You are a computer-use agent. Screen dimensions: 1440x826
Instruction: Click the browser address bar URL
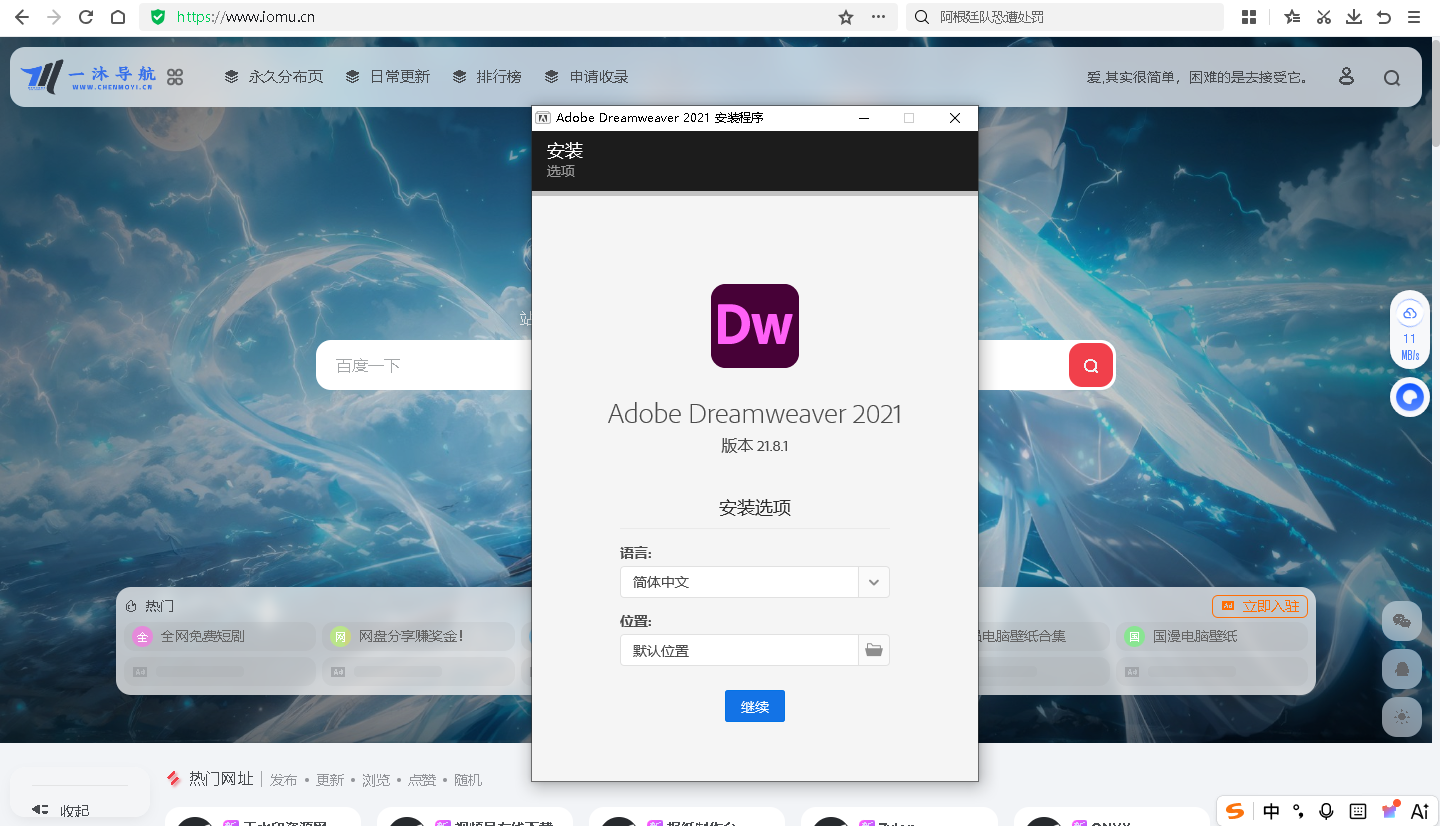click(246, 17)
